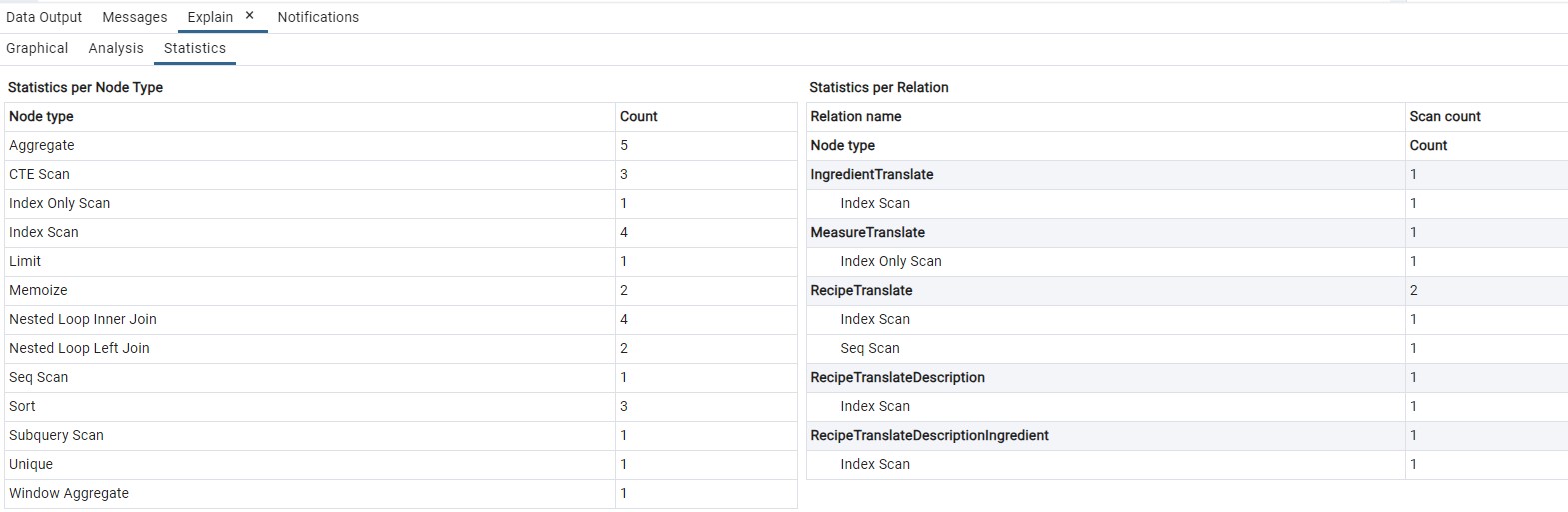Select Seq Scan under RecipeTranslate
This screenshot has height=512, width=1568.
click(870, 348)
